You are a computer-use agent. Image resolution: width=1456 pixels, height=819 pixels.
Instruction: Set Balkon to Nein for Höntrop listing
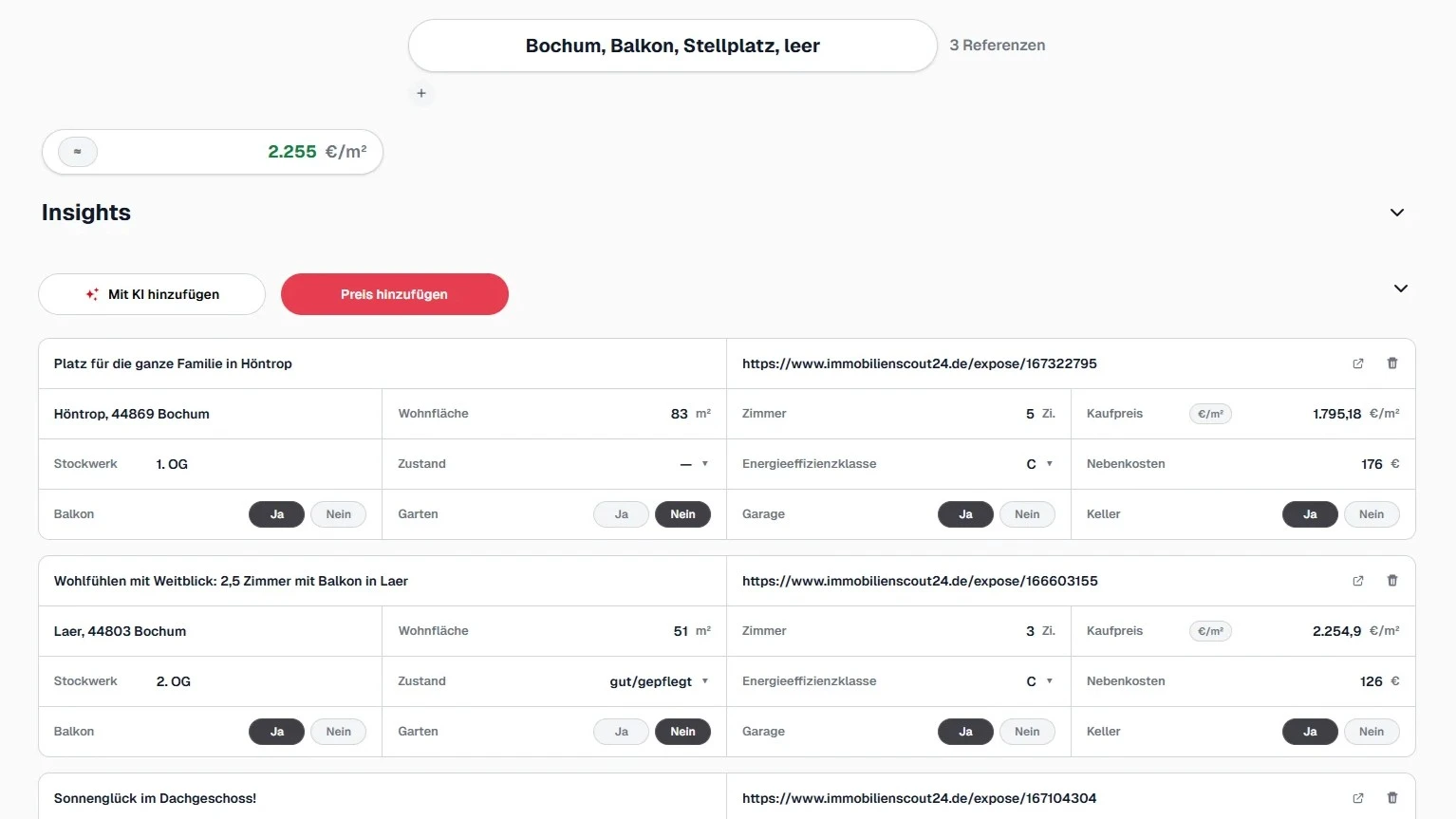click(339, 514)
